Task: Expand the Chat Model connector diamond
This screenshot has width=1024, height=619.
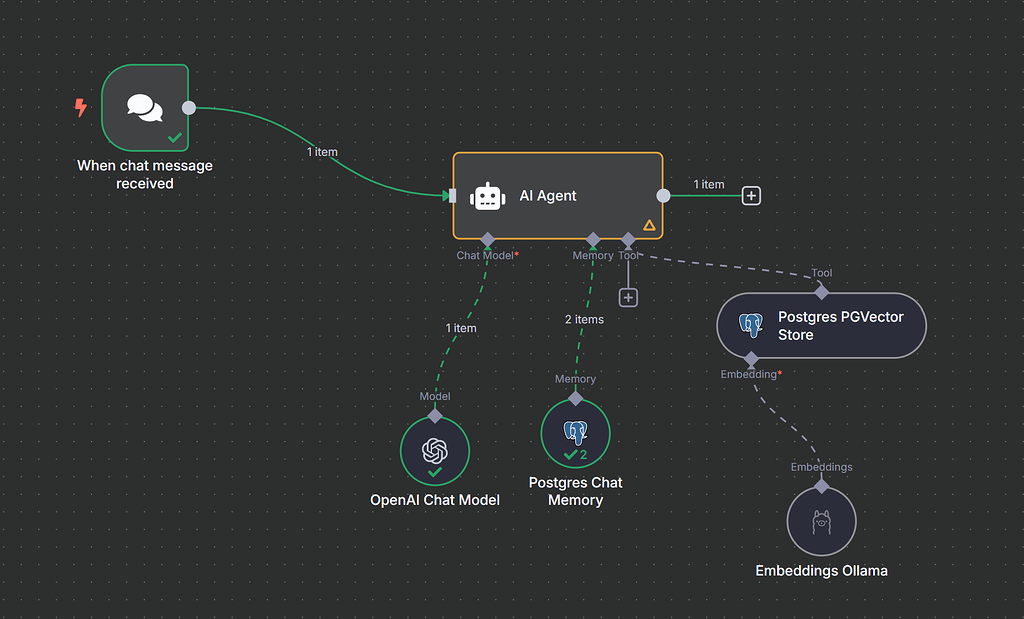Action: click(x=487, y=240)
